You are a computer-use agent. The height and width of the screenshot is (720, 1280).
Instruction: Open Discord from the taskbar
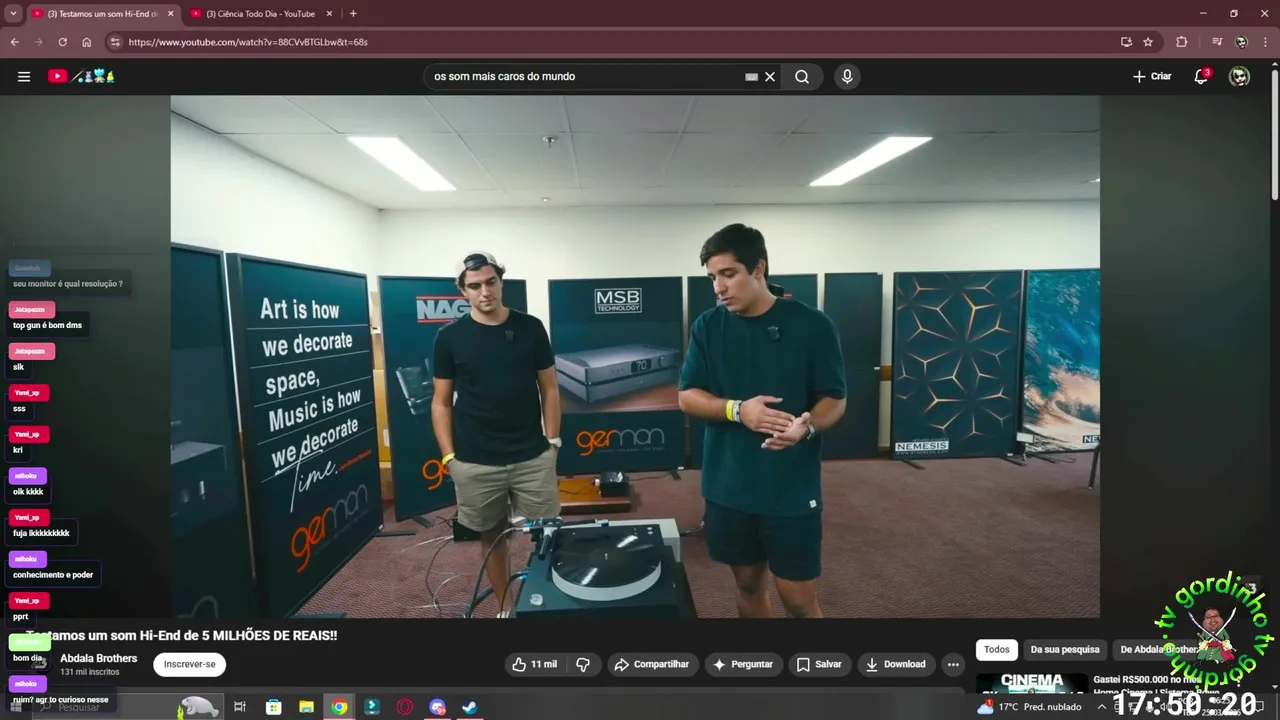pyautogui.click(x=437, y=707)
